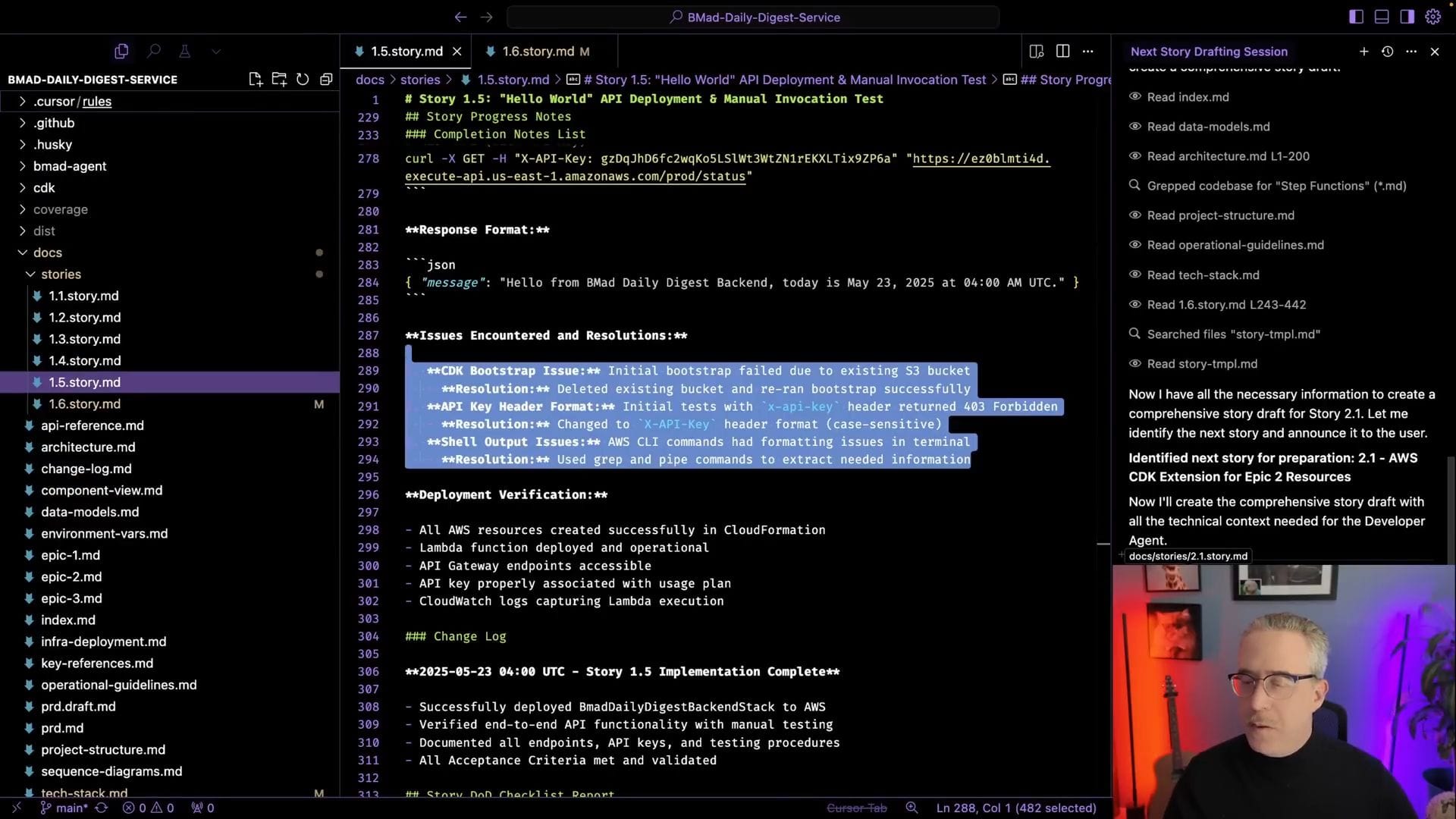
Task: Expand the bmad-agent folder
Action: click(70, 166)
